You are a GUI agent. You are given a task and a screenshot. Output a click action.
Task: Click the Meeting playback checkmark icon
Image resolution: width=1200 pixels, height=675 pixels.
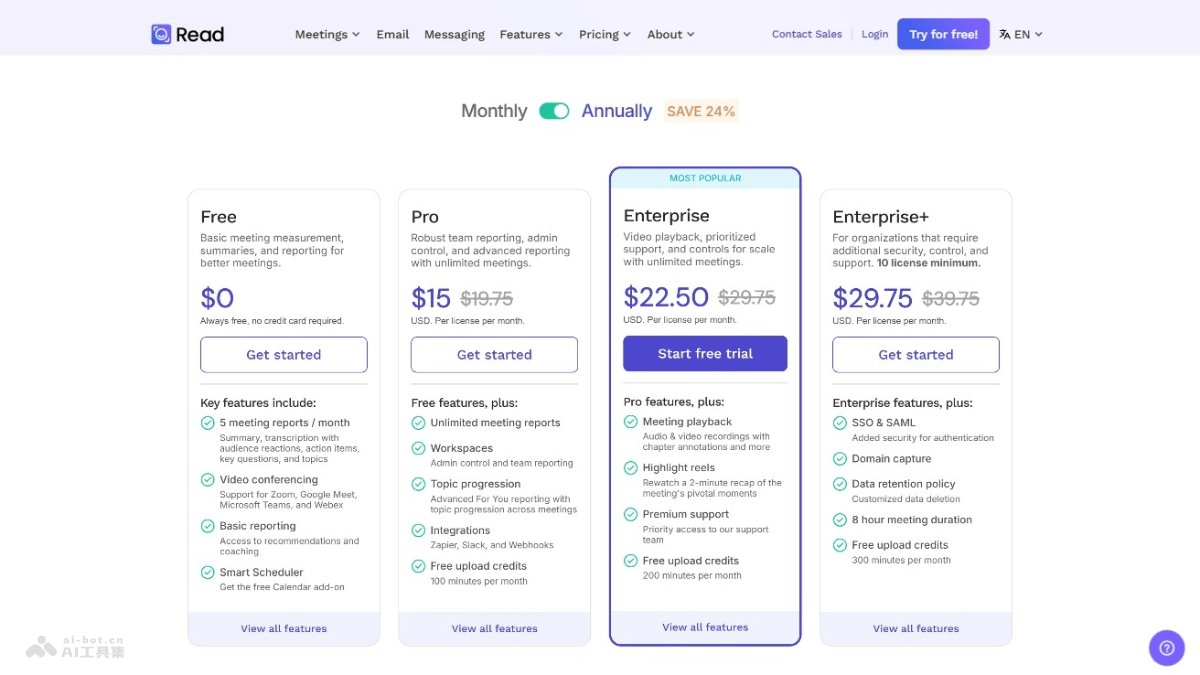pos(631,422)
